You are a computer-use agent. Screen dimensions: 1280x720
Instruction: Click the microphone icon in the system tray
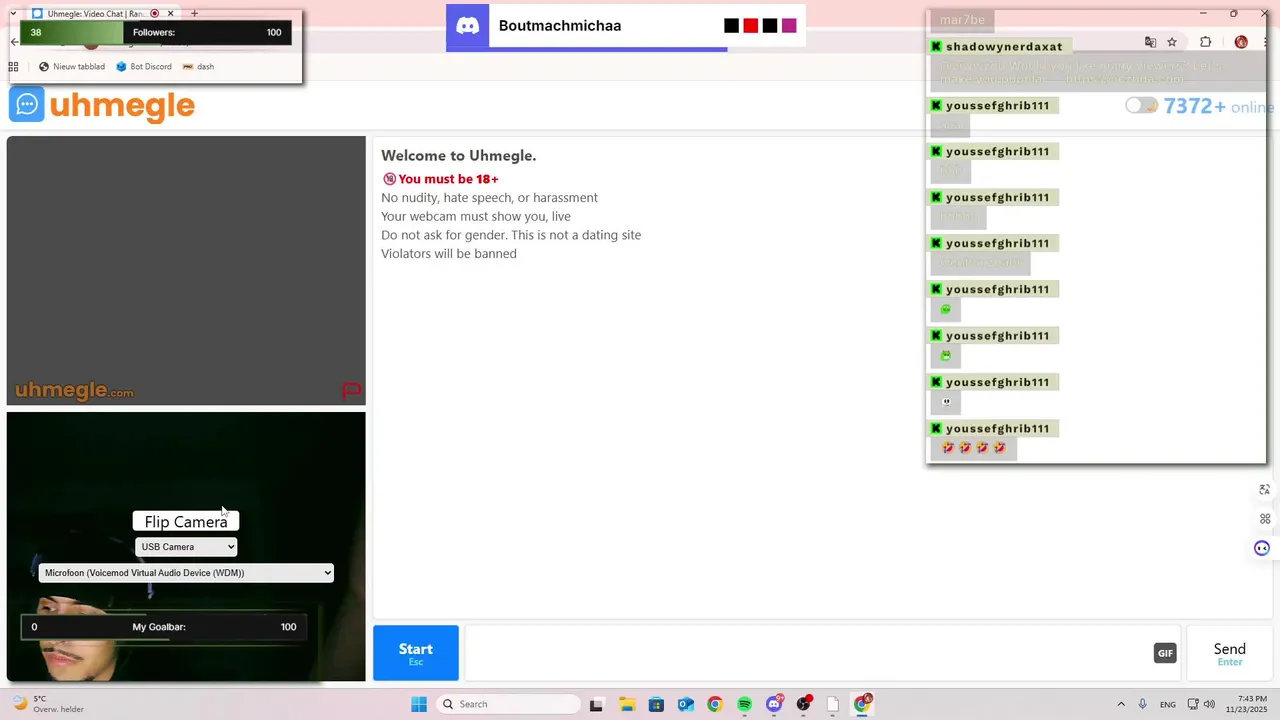click(x=1142, y=704)
